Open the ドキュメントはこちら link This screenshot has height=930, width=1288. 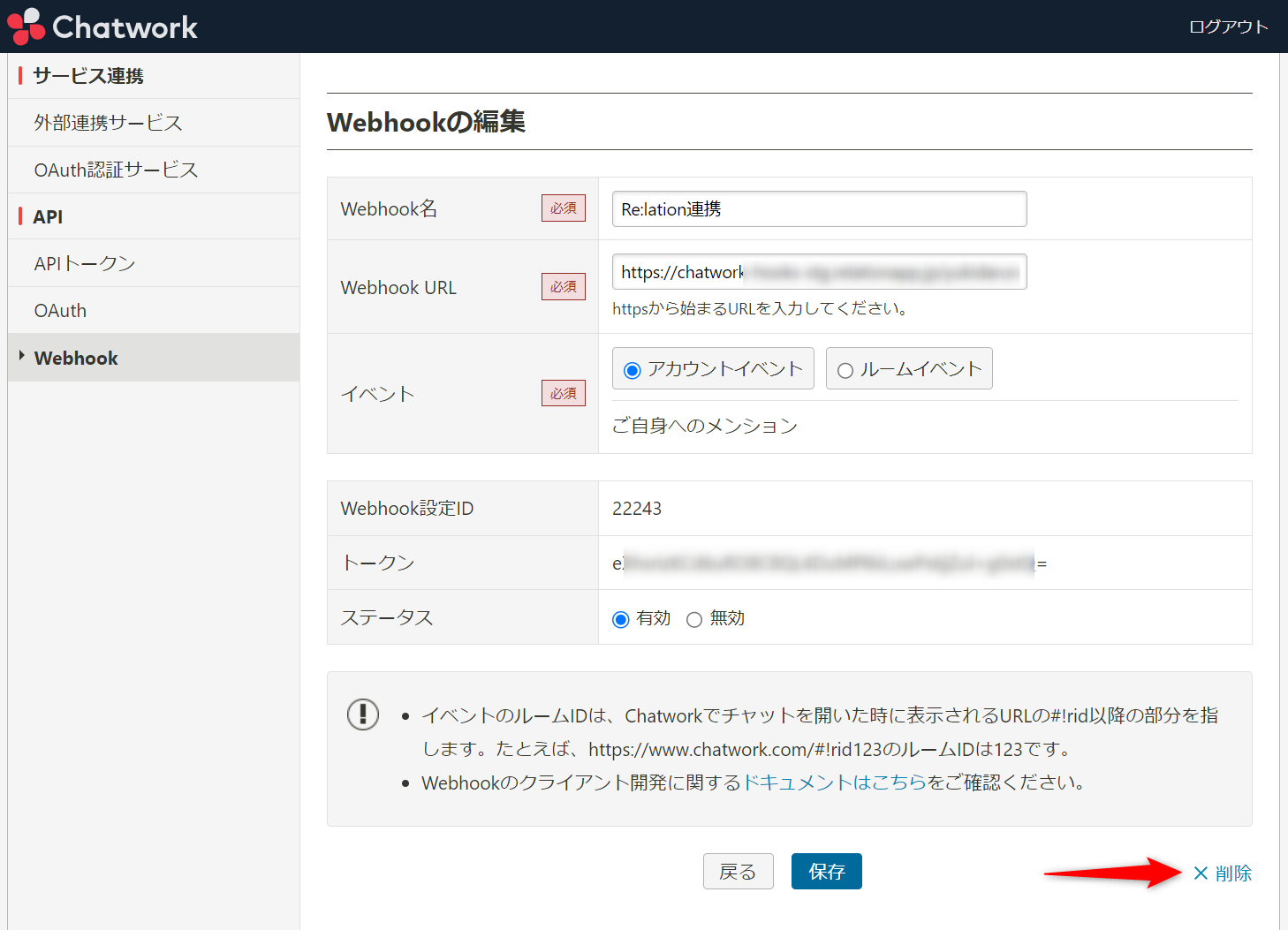click(834, 783)
